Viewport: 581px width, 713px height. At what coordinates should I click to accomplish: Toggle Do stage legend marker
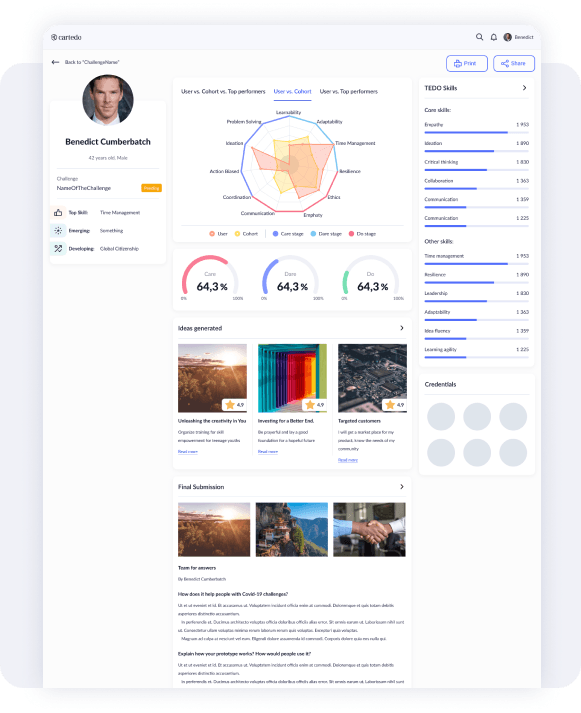coord(351,234)
